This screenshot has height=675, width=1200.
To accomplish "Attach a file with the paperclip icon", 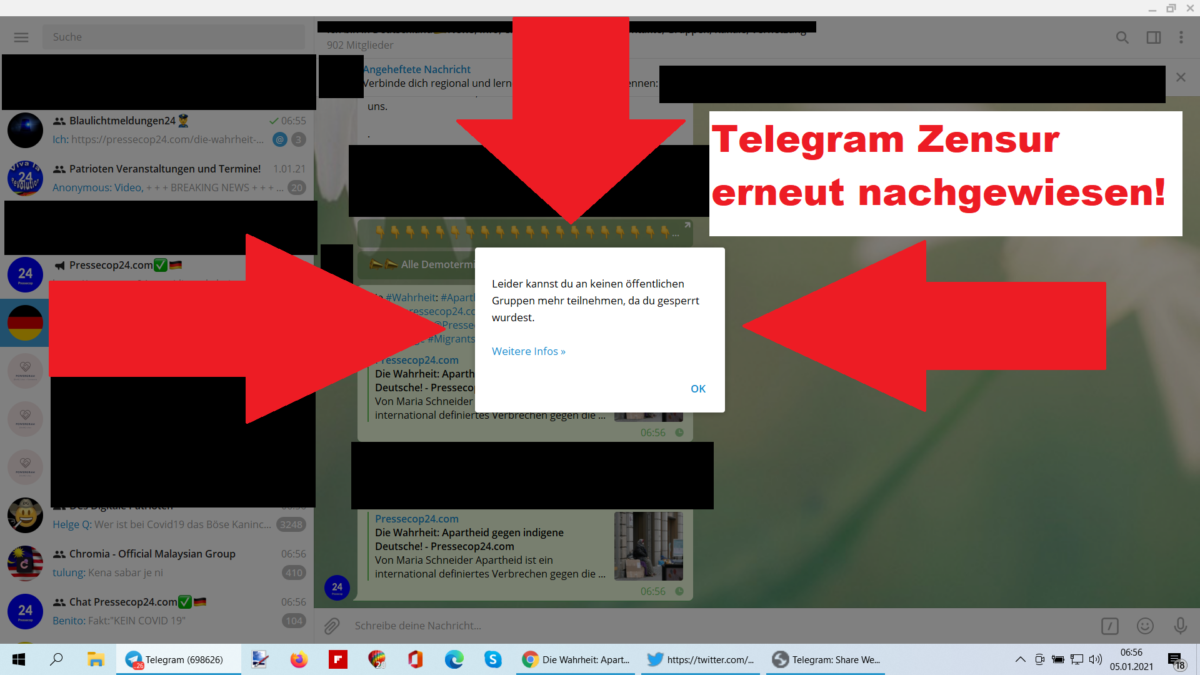I will pos(332,626).
